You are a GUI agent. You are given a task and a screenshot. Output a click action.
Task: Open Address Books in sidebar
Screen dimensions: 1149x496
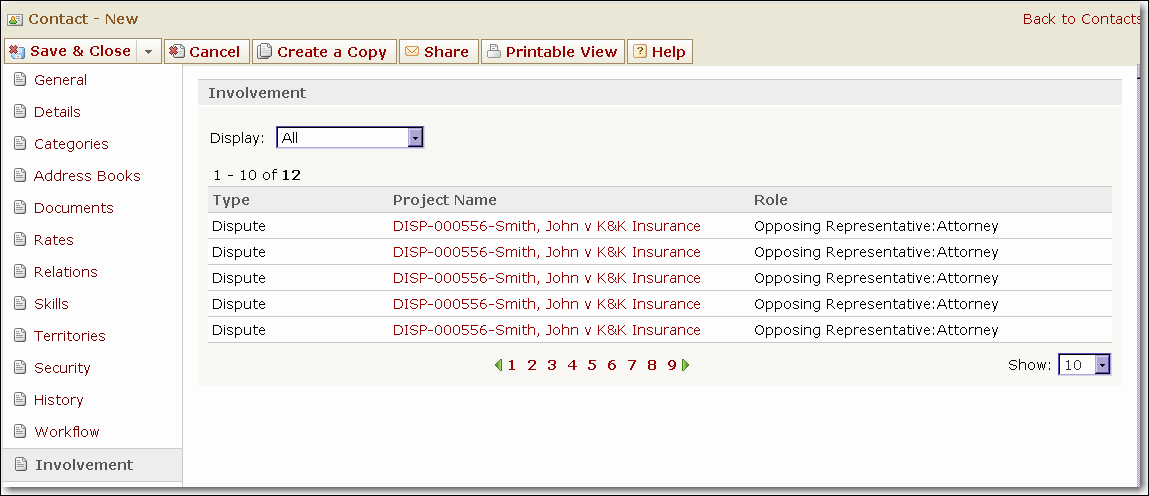pyautogui.click(x=87, y=176)
